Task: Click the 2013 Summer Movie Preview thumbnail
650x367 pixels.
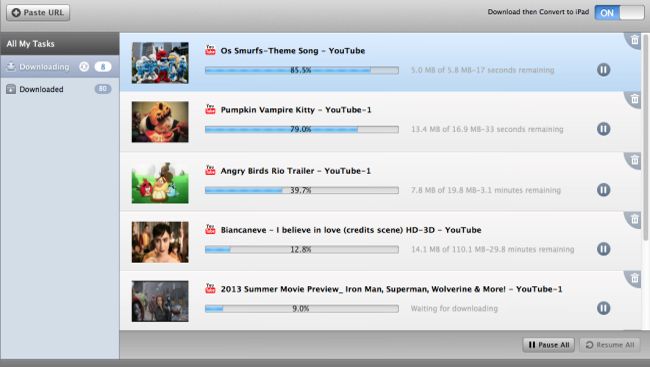Action: 160,301
